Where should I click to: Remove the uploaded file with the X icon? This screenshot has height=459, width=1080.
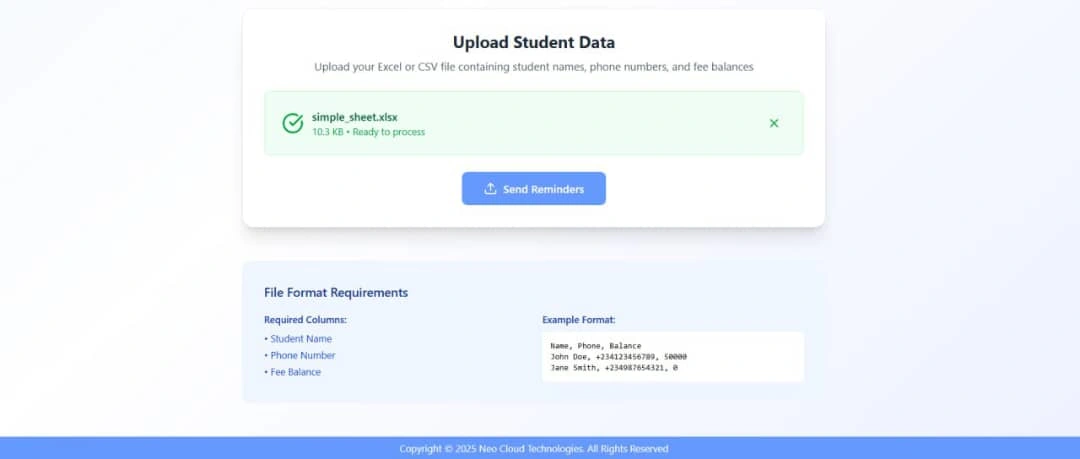click(773, 123)
